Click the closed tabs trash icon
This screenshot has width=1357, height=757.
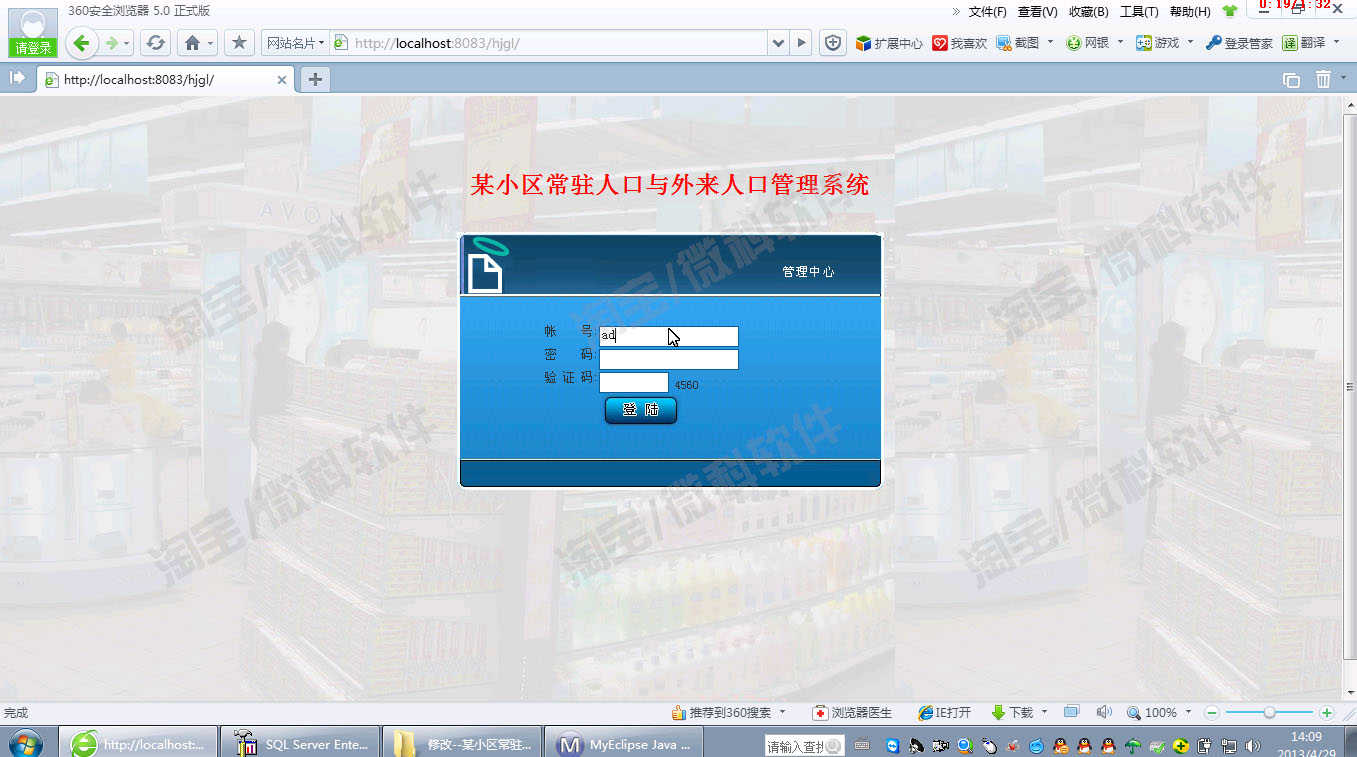pyautogui.click(x=1323, y=79)
